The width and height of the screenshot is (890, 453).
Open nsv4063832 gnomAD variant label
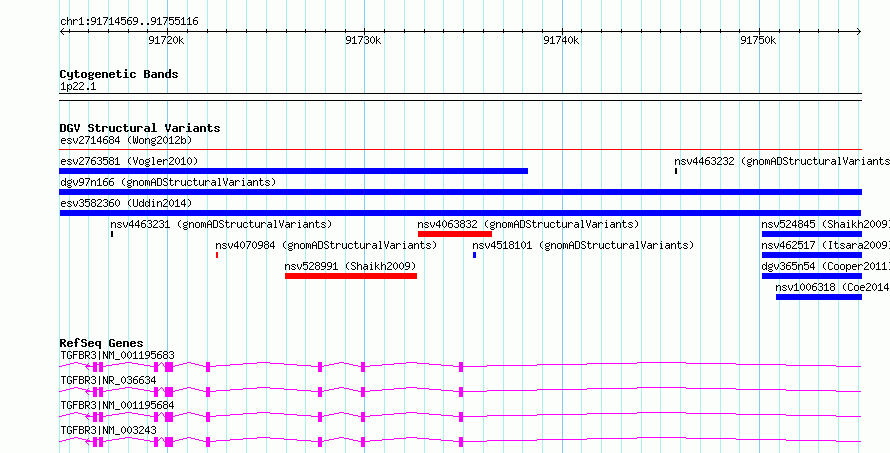tap(528, 224)
